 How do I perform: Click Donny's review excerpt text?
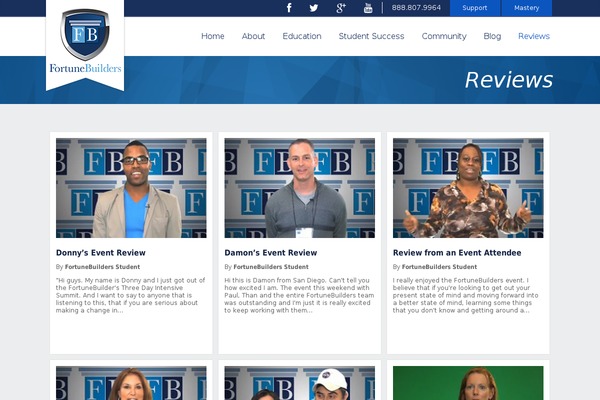pos(130,295)
